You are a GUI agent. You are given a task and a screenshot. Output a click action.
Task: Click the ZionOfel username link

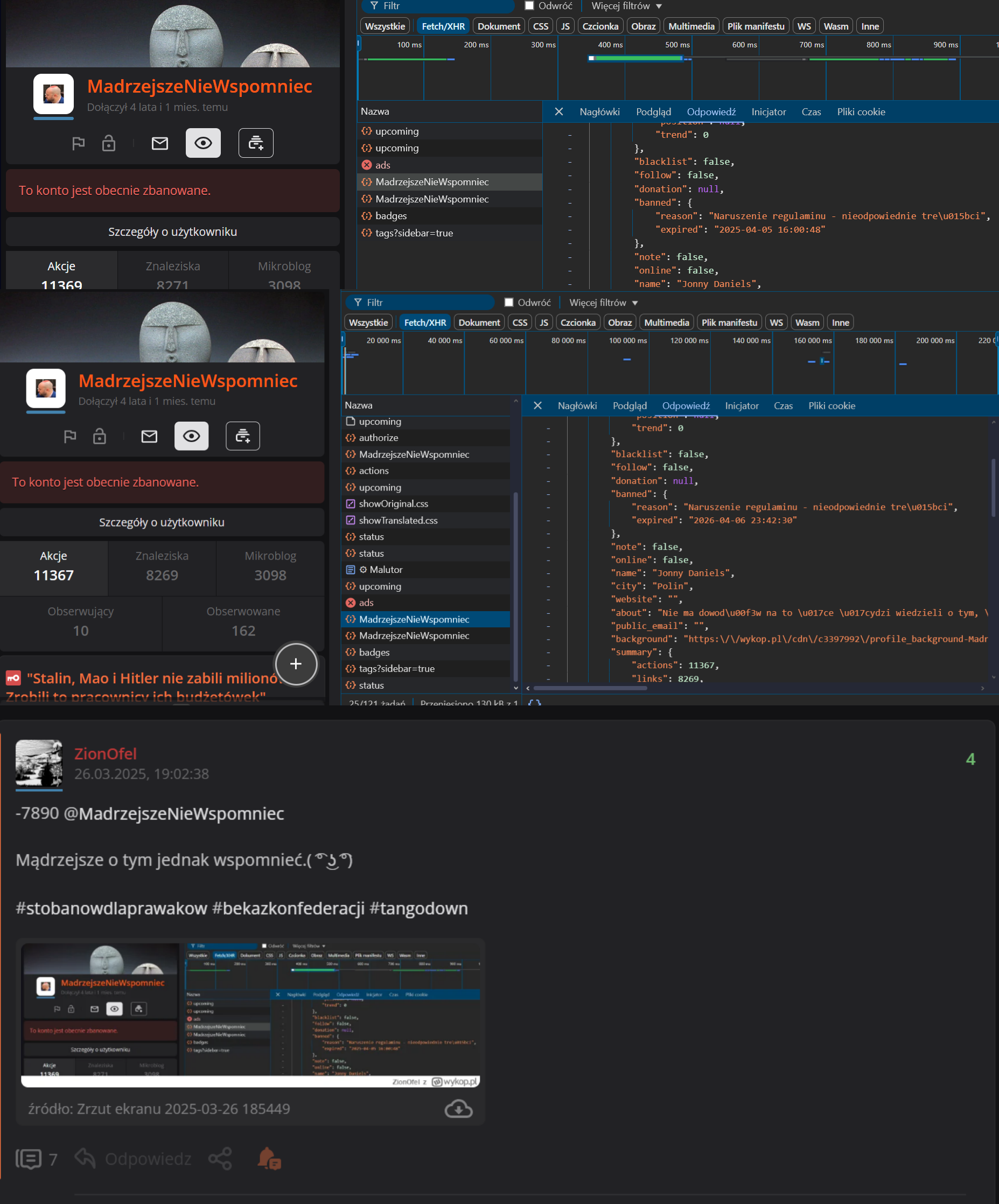click(106, 753)
